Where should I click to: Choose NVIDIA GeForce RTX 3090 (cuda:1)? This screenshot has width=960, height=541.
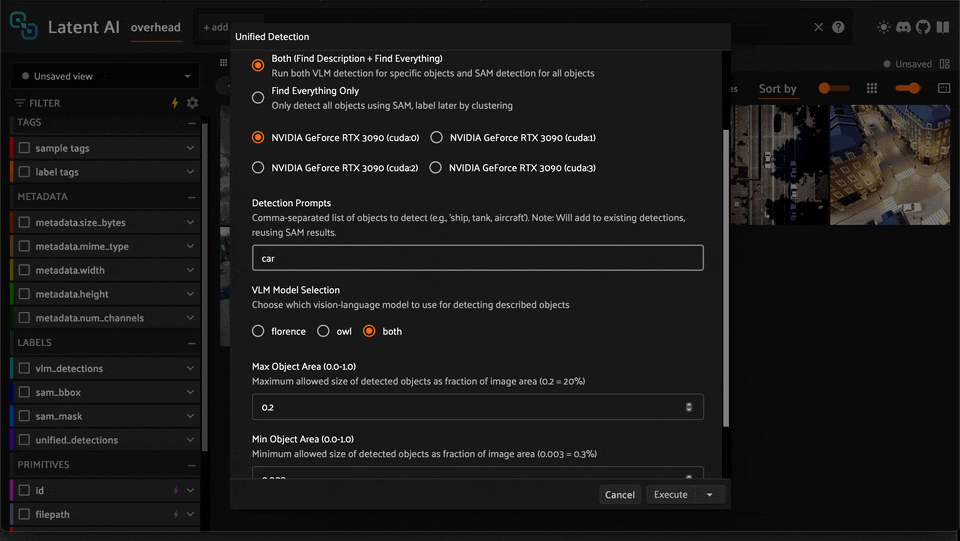[437, 138]
